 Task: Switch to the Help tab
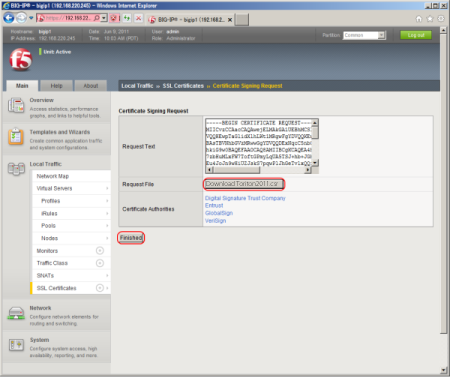pos(56,86)
